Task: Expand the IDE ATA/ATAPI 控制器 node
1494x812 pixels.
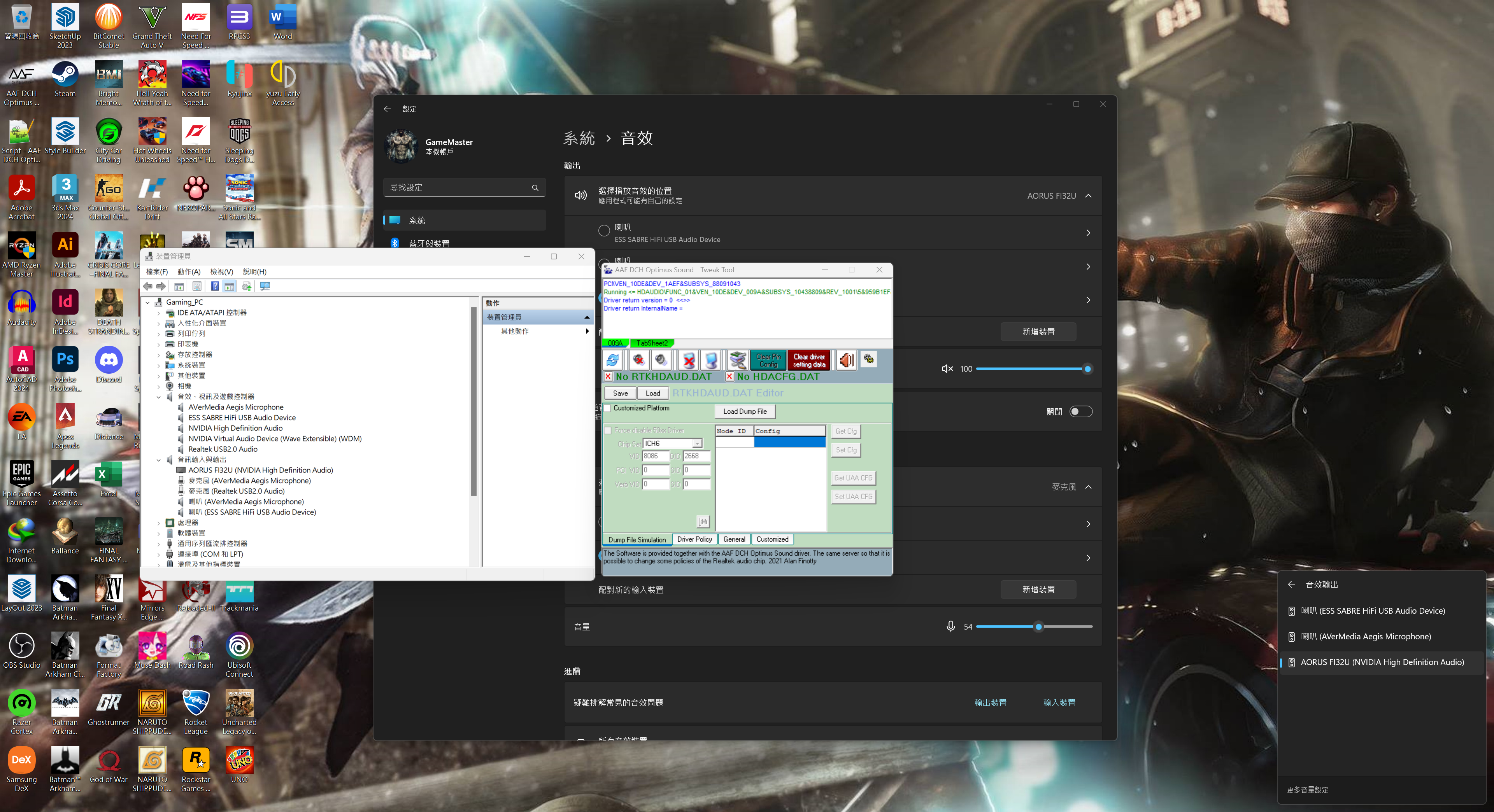Action: coord(158,313)
